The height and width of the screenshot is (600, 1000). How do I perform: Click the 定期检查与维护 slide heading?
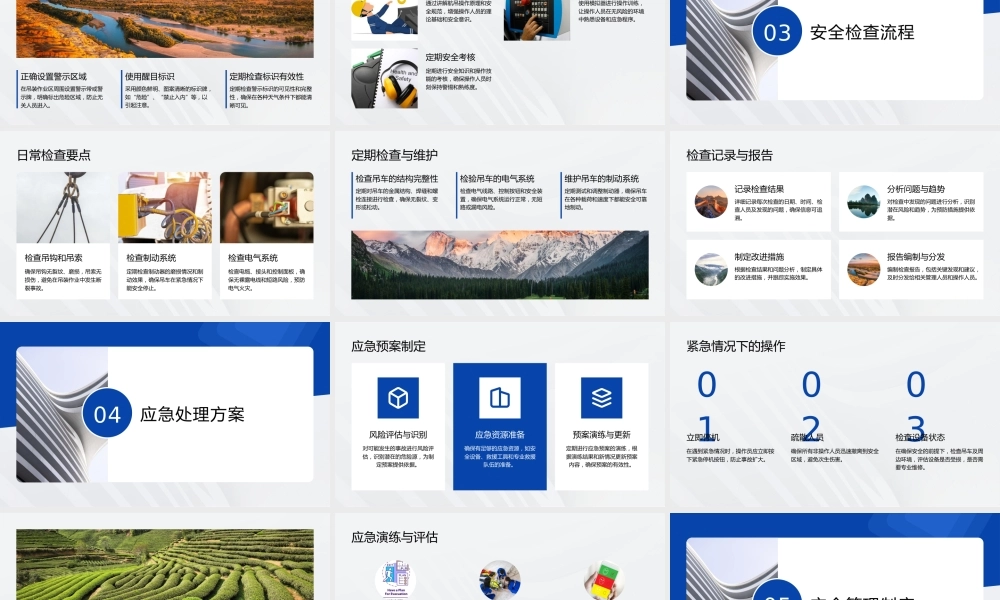pos(394,155)
